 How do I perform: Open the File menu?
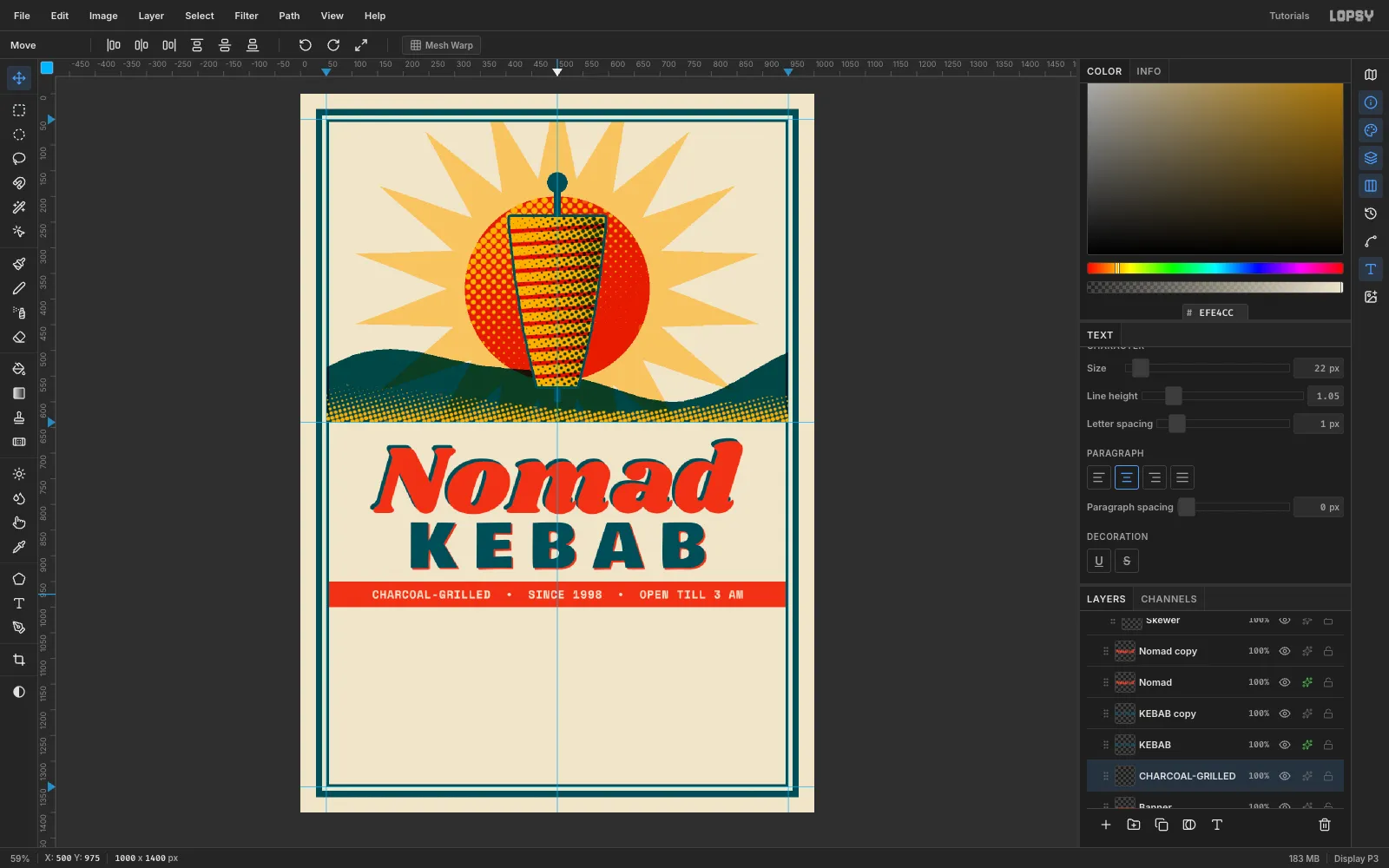[22, 16]
